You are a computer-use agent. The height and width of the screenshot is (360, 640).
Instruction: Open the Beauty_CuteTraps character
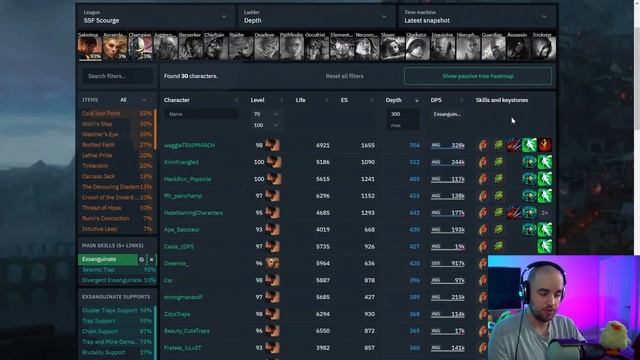[187, 331]
